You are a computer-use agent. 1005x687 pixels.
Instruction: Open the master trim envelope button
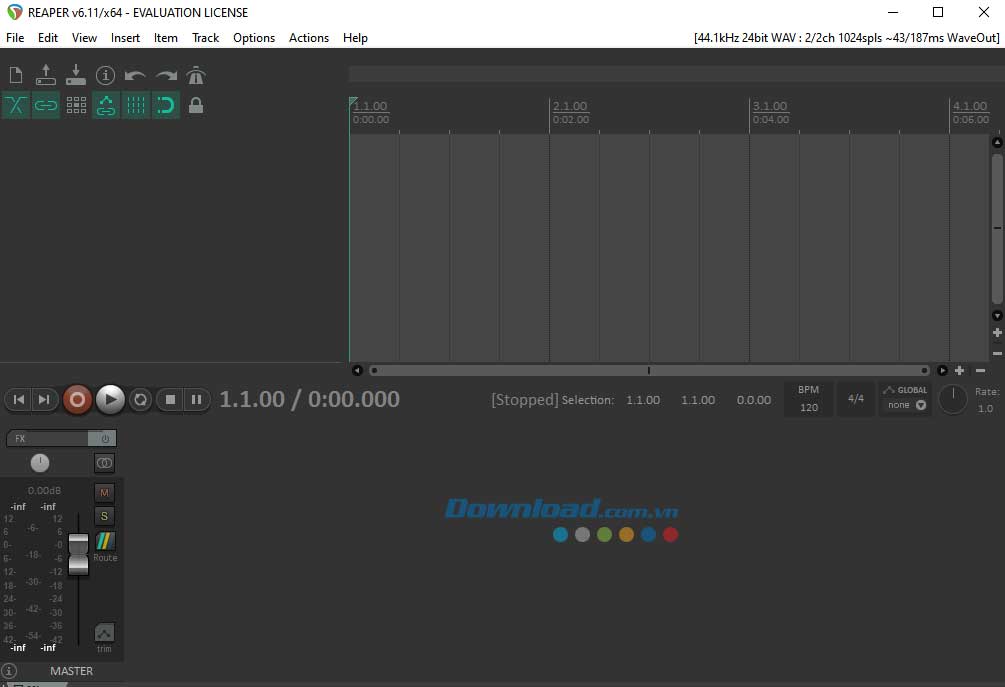pos(104,633)
